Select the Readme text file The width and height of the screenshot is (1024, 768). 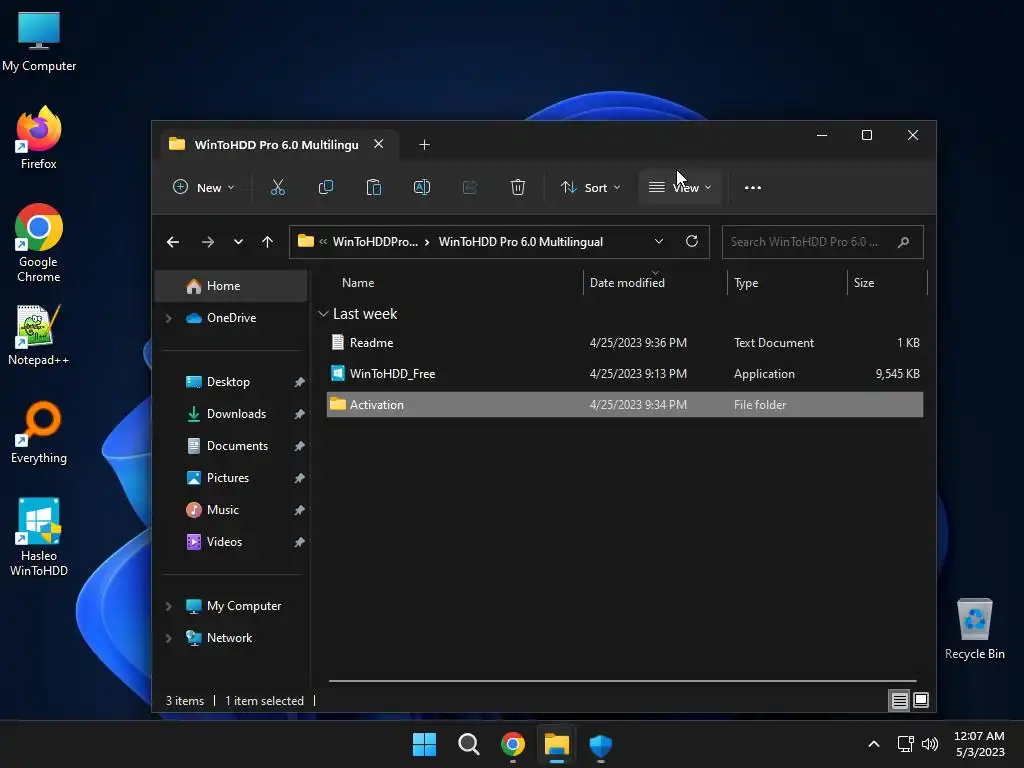tap(624, 343)
